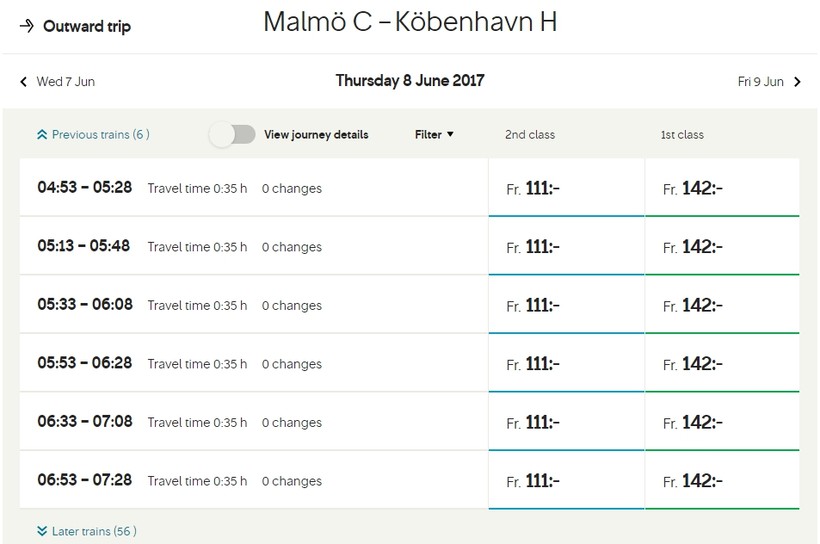820x544 pixels.
Task: Click the right chevron after Fri 9 Jun
Action: tap(797, 82)
